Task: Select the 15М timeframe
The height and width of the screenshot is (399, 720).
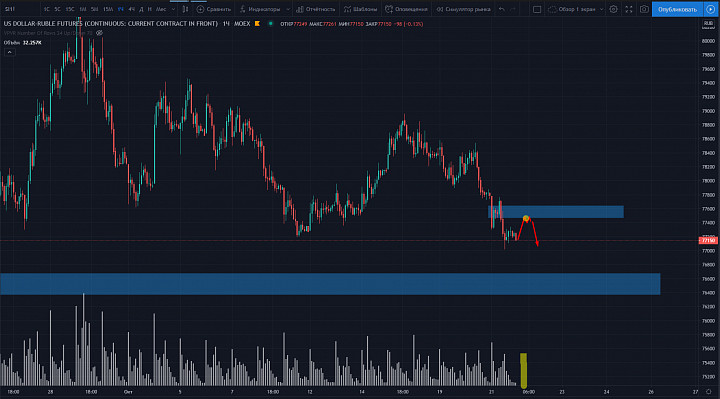Action: tap(108, 9)
